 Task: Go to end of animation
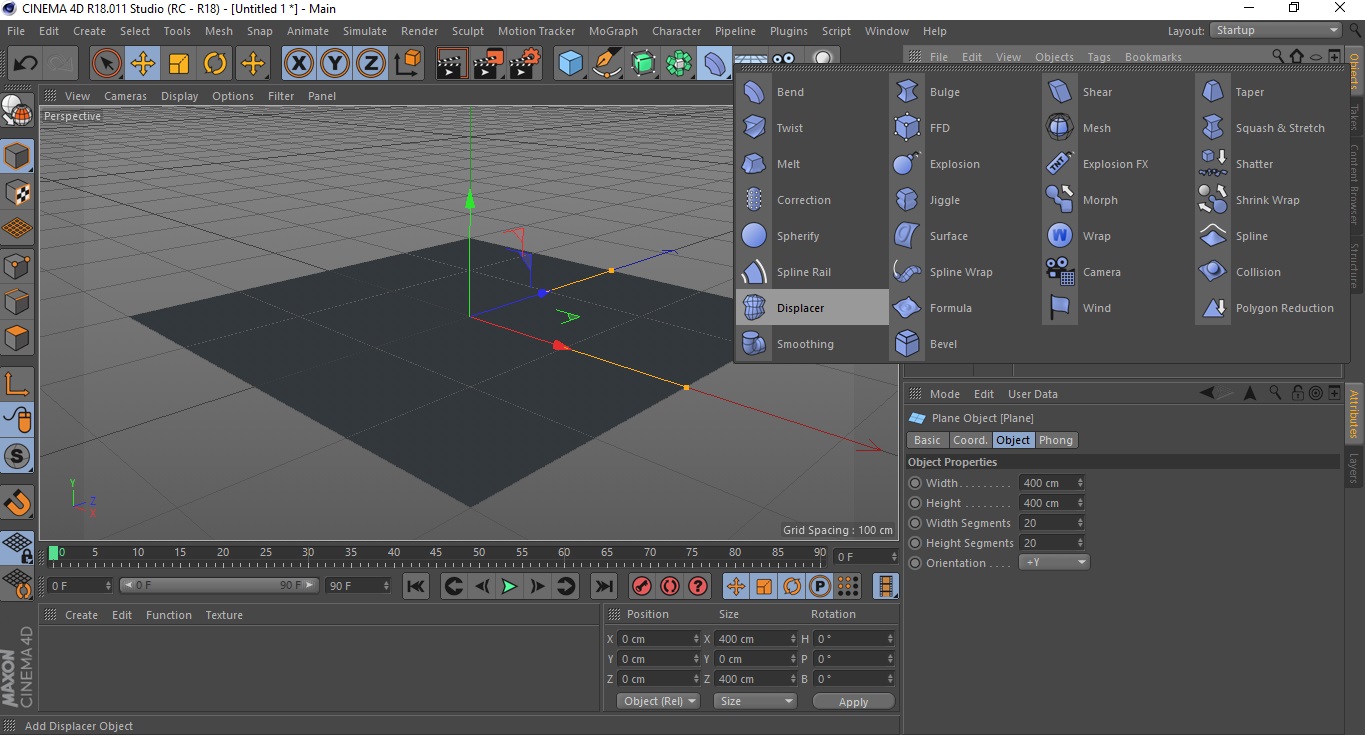pyautogui.click(x=604, y=586)
